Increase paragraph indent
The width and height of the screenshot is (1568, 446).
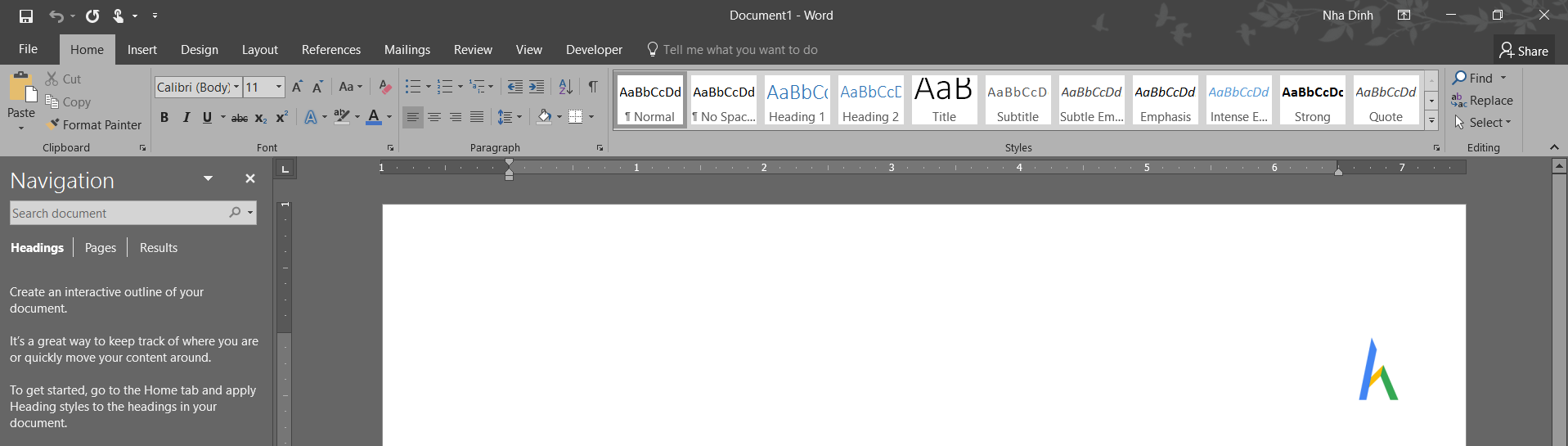pos(537,87)
